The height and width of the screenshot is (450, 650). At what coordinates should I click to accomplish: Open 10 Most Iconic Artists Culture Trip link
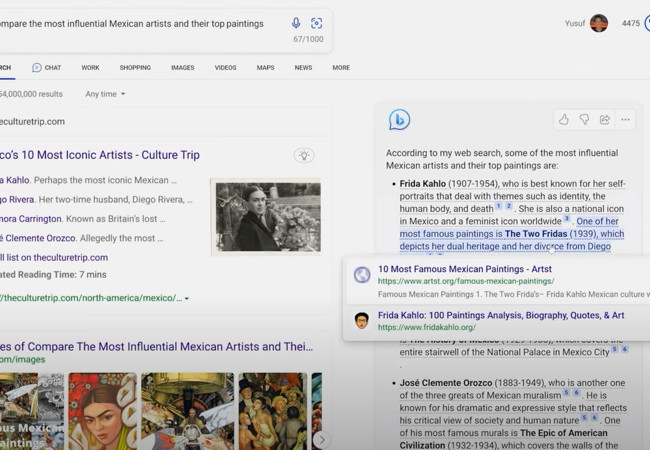click(100, 155)
